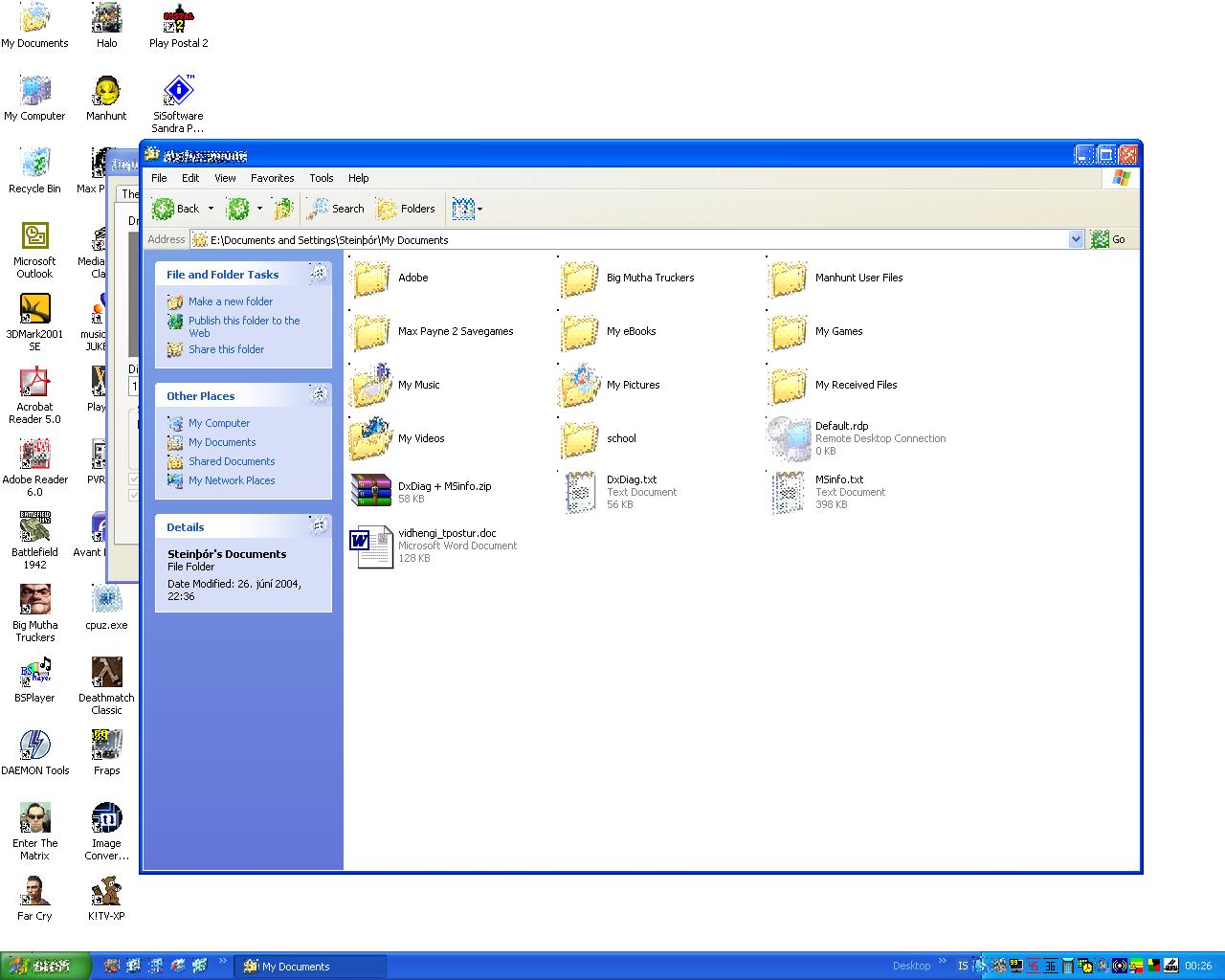Viewport: 1225px width, 980px height.
Task: Click the Up folder toolbar icon
Action: coord(282,209)
